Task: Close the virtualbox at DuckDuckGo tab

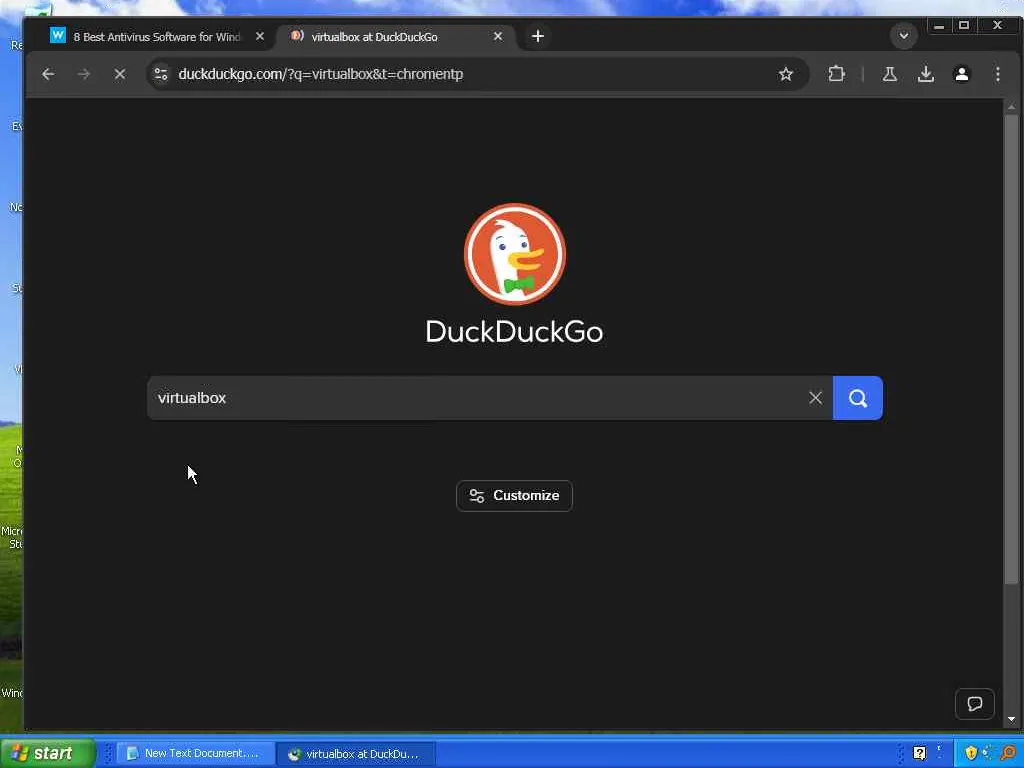Action: pyautogui.click(x=498, y=37)
